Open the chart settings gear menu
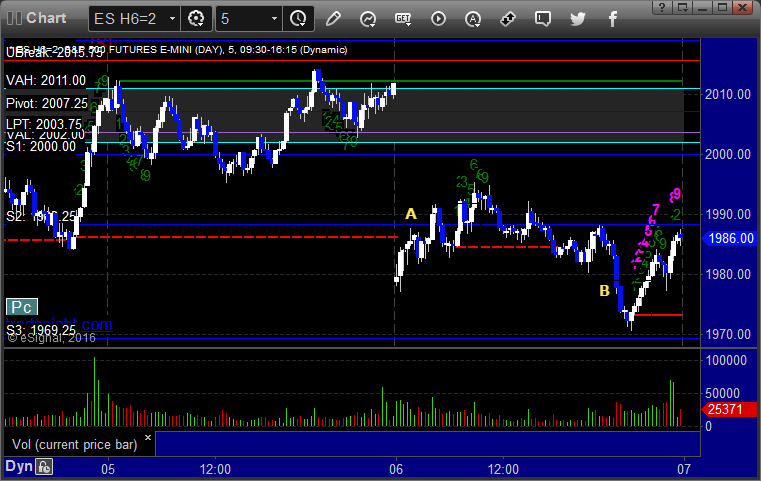 pos(196,19)
